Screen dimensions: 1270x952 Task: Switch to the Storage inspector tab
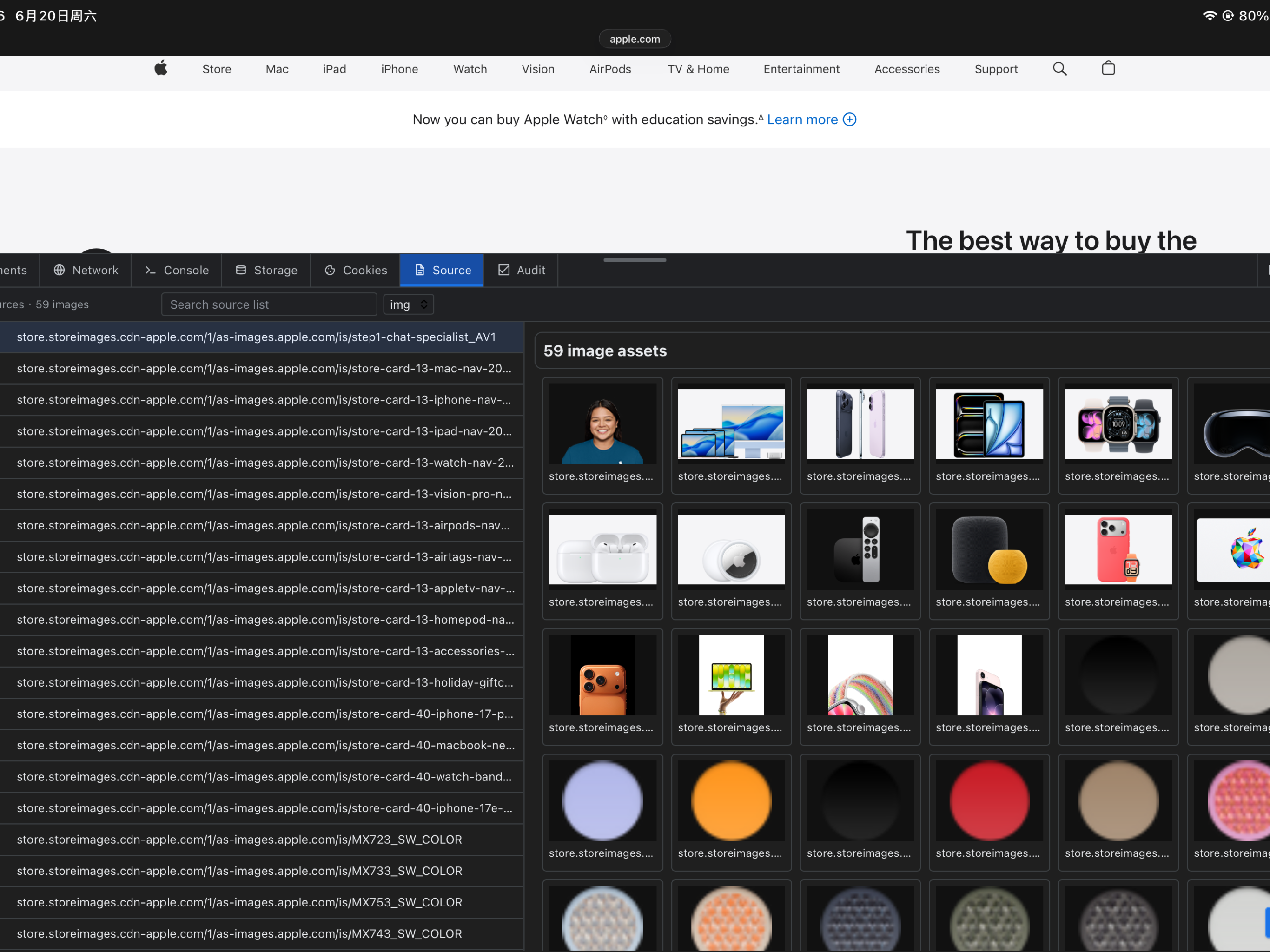pyautogui.click(x=266, y=270)
